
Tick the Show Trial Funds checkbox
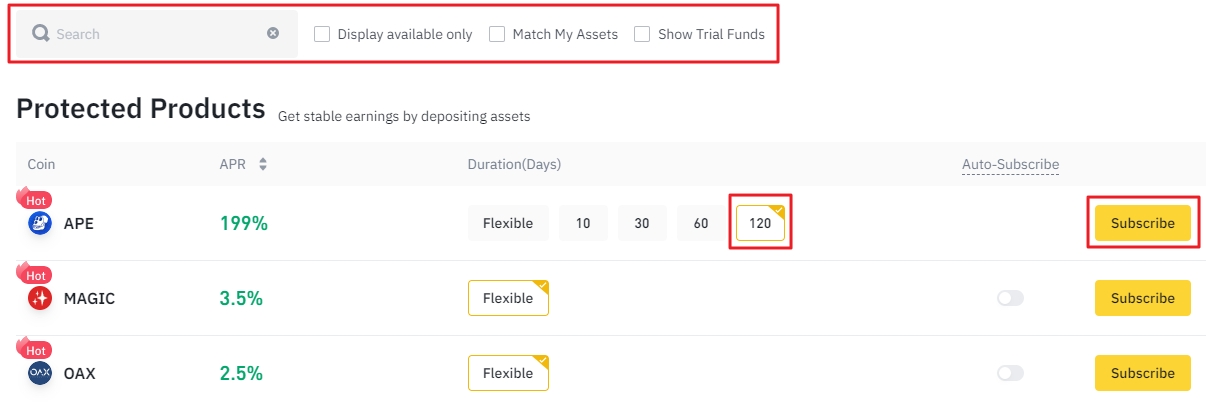[642, 34]
